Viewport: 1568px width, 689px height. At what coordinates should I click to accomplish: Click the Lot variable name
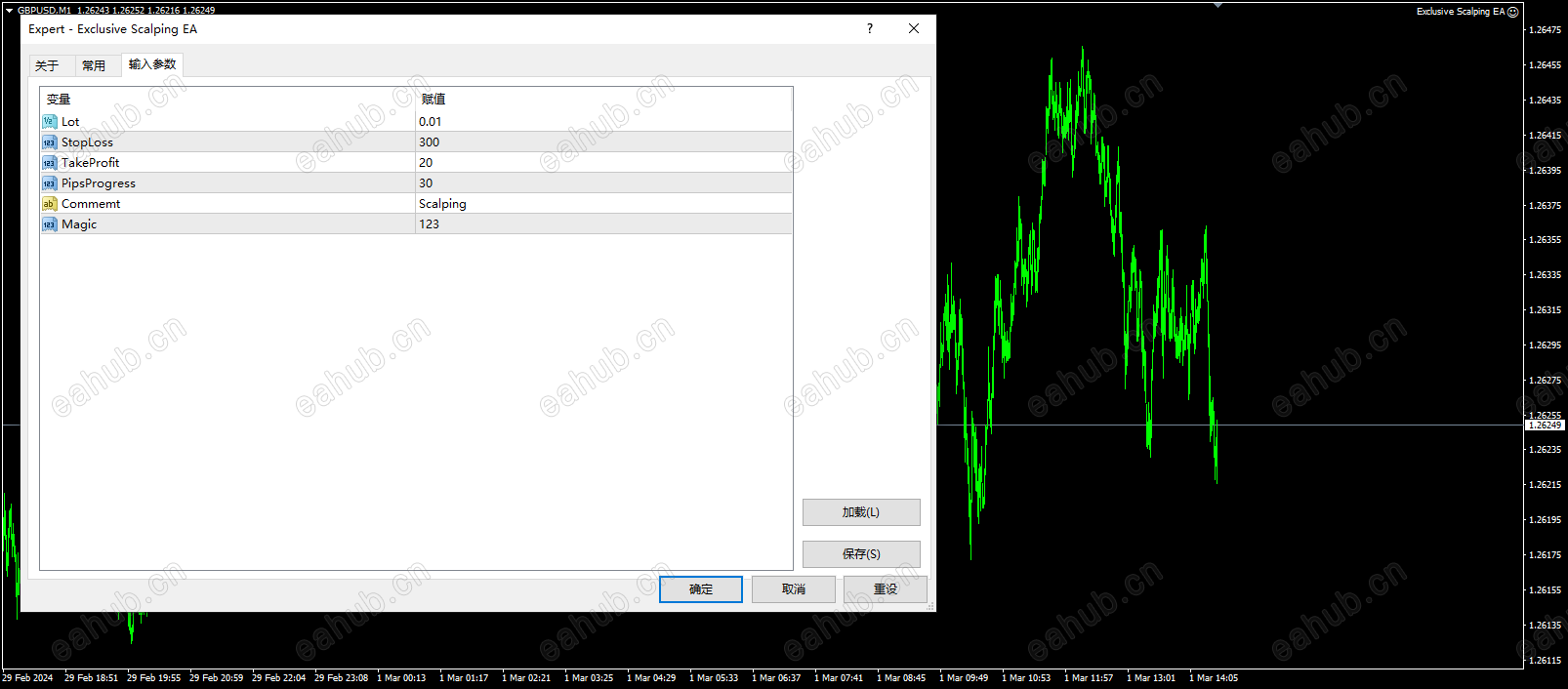pos(70,122)
